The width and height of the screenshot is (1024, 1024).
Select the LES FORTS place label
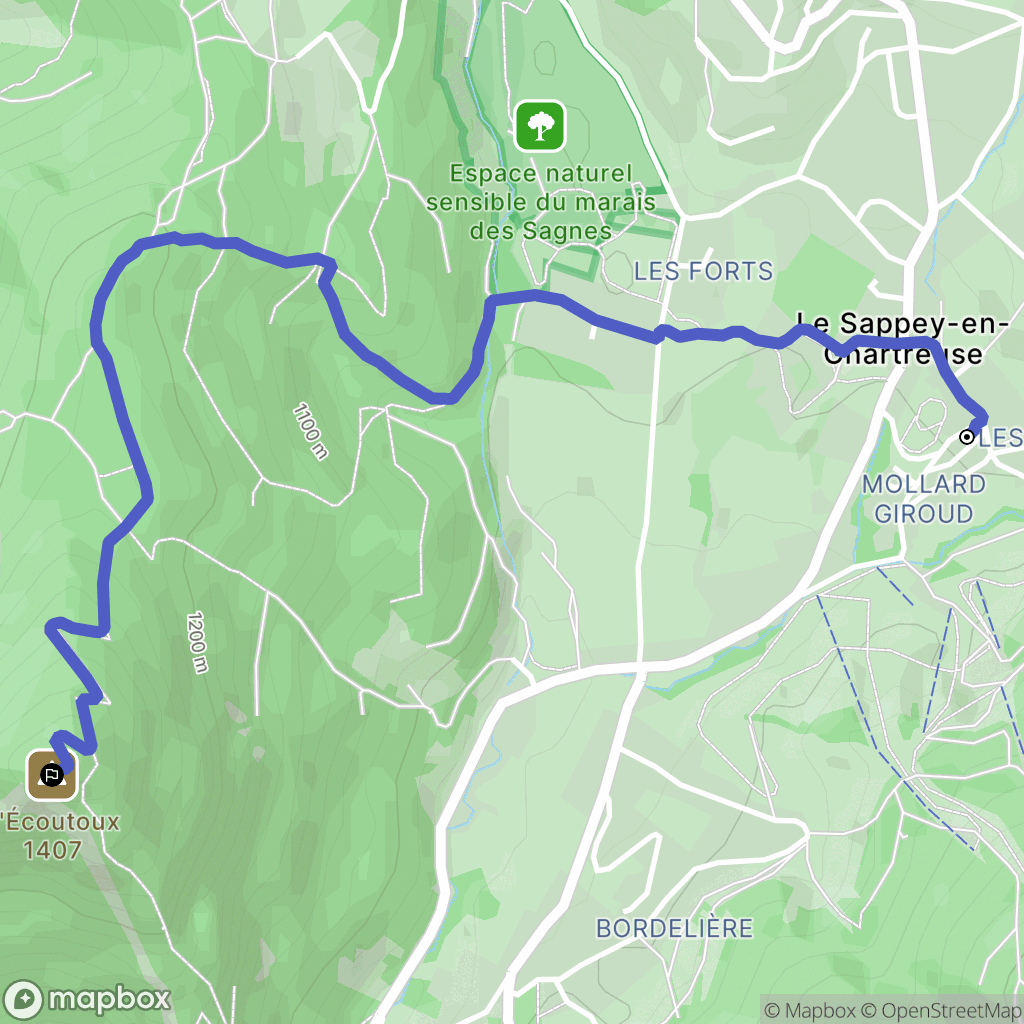pyautogui.click(x=703, y=271)
